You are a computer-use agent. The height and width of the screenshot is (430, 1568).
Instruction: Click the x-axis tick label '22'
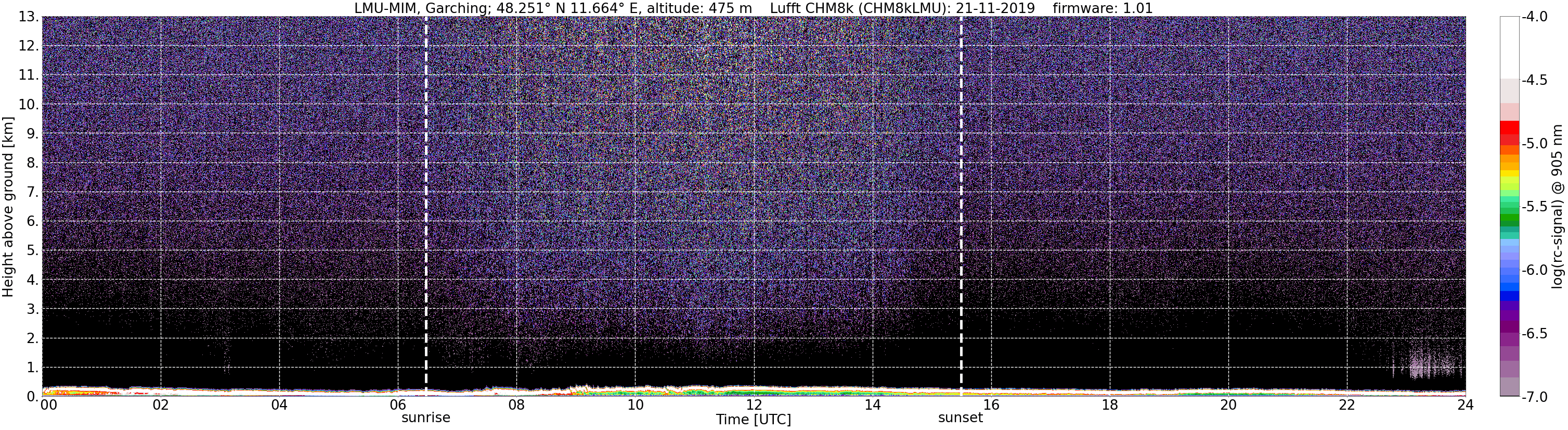point(1347,405)
